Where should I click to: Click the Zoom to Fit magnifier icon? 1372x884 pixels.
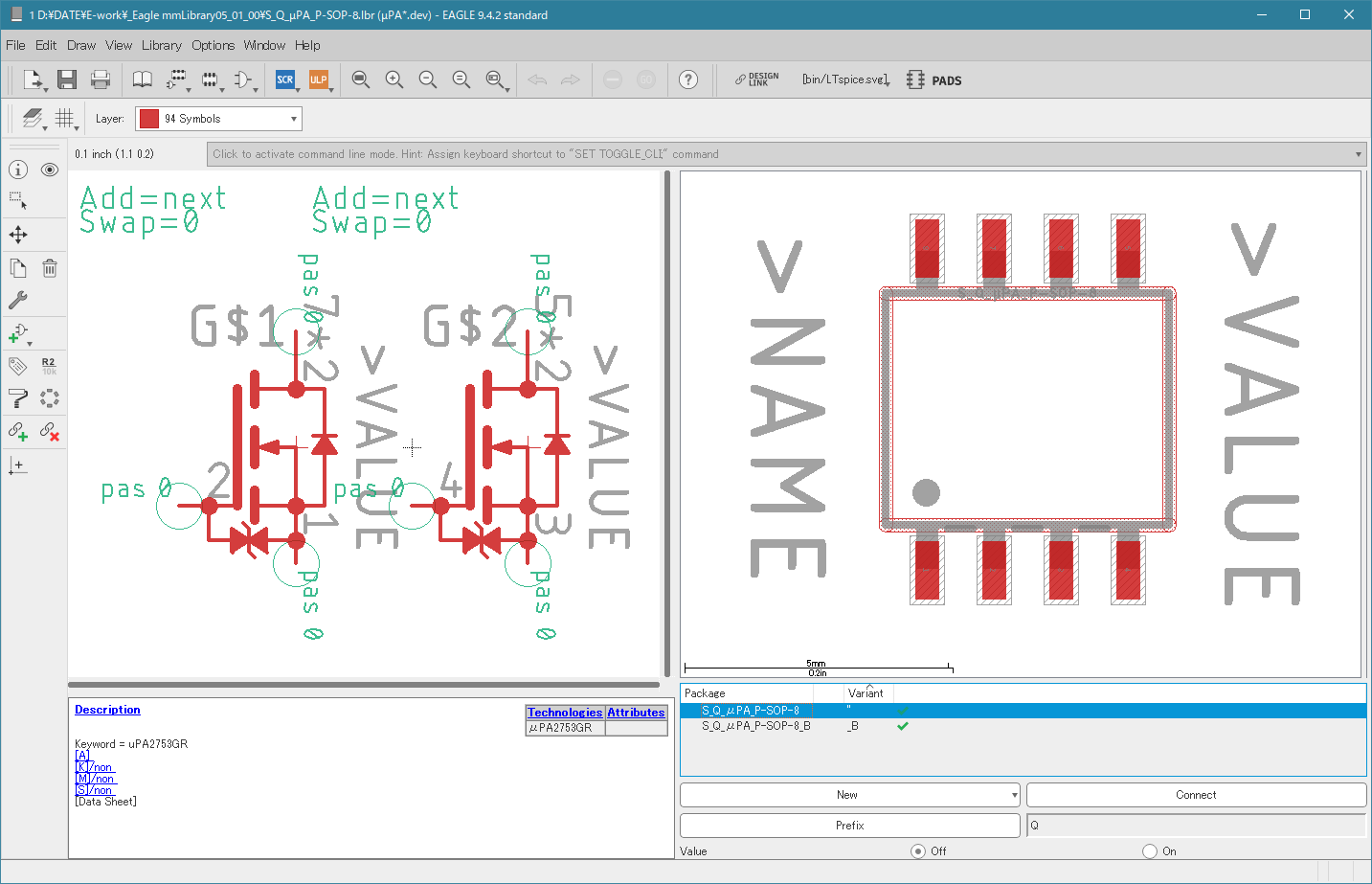[x=361, y=79]
